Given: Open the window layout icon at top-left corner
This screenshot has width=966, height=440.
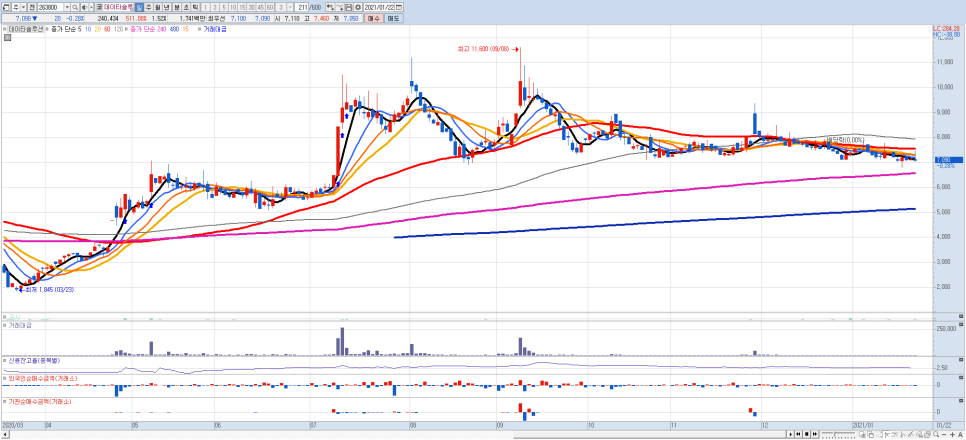Looking at the screenshot, I should pos(5,7).
